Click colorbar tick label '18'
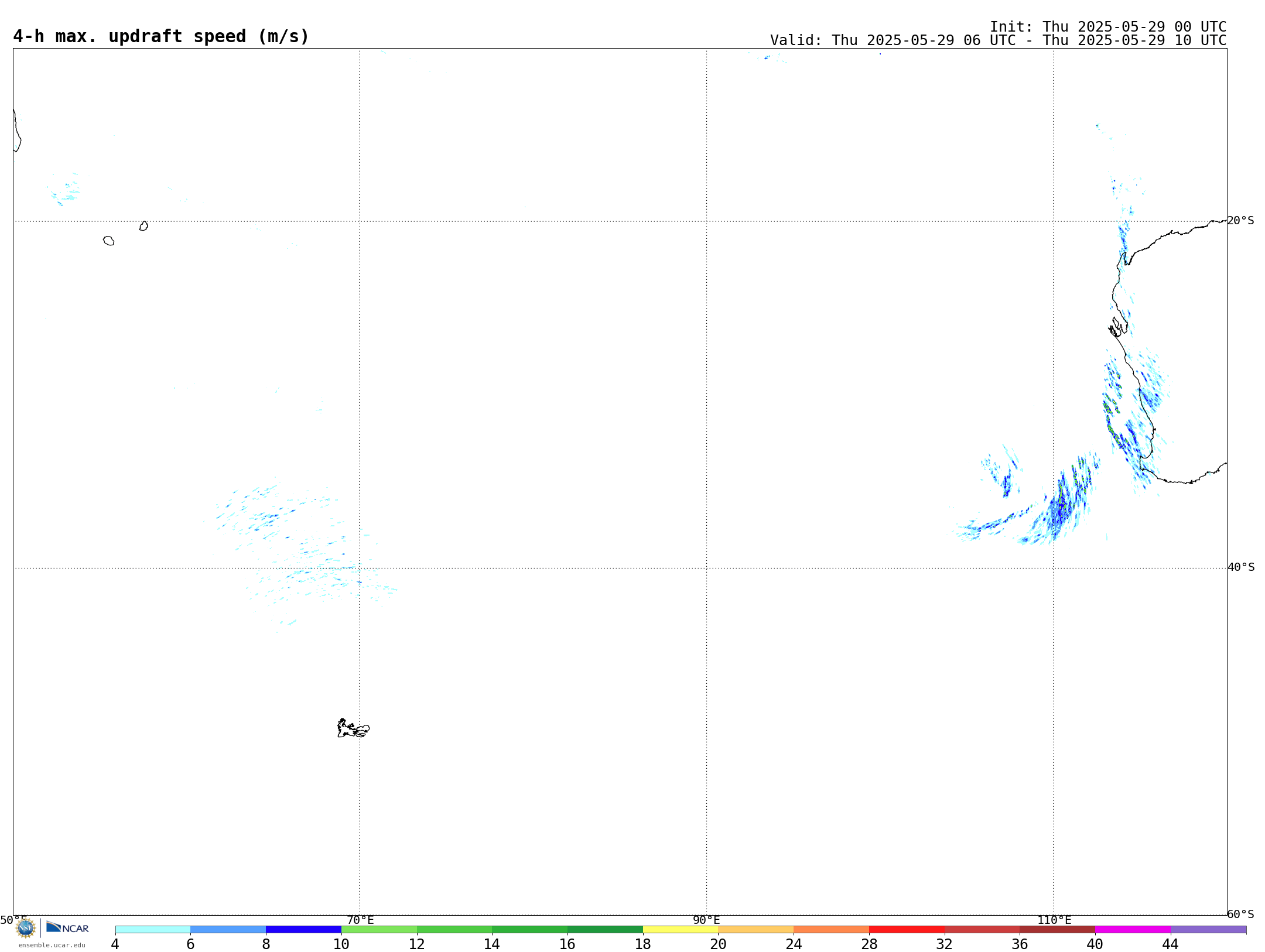This screenshot has height=952, width=1265. (643, 944)
